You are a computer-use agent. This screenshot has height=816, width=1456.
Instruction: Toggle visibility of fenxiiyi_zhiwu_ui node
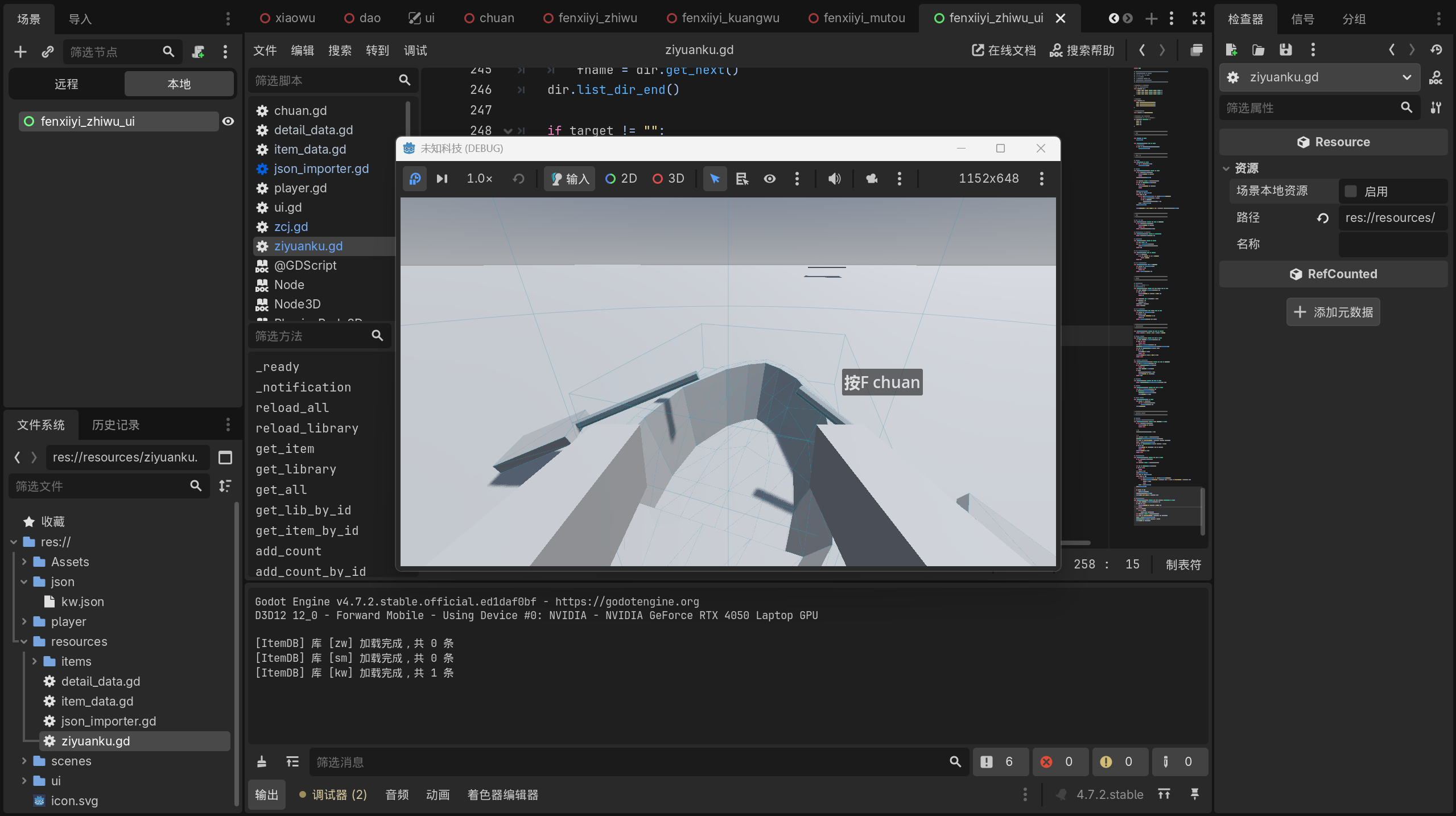[228, 121]
